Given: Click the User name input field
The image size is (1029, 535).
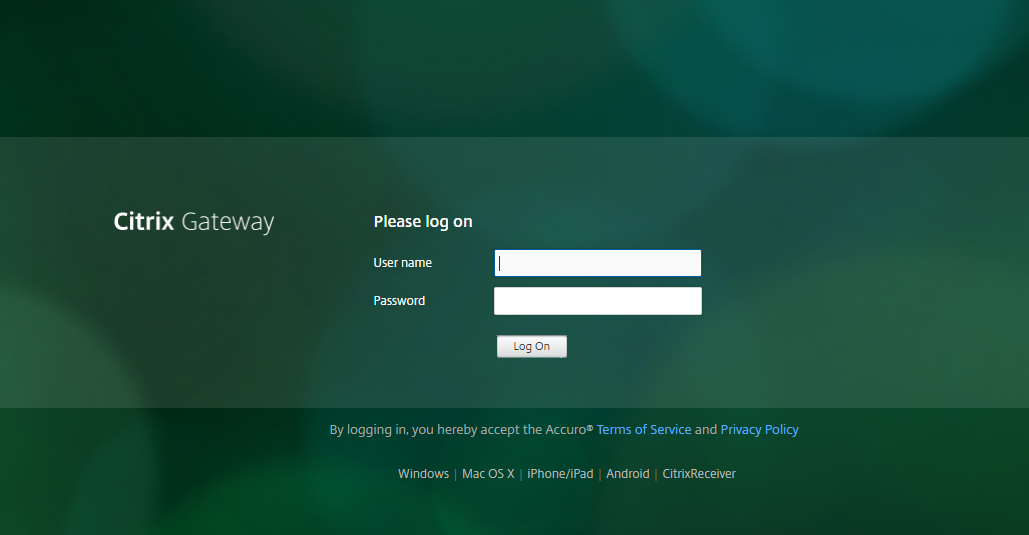Looking at the screenshot, I should pos(598,263).
